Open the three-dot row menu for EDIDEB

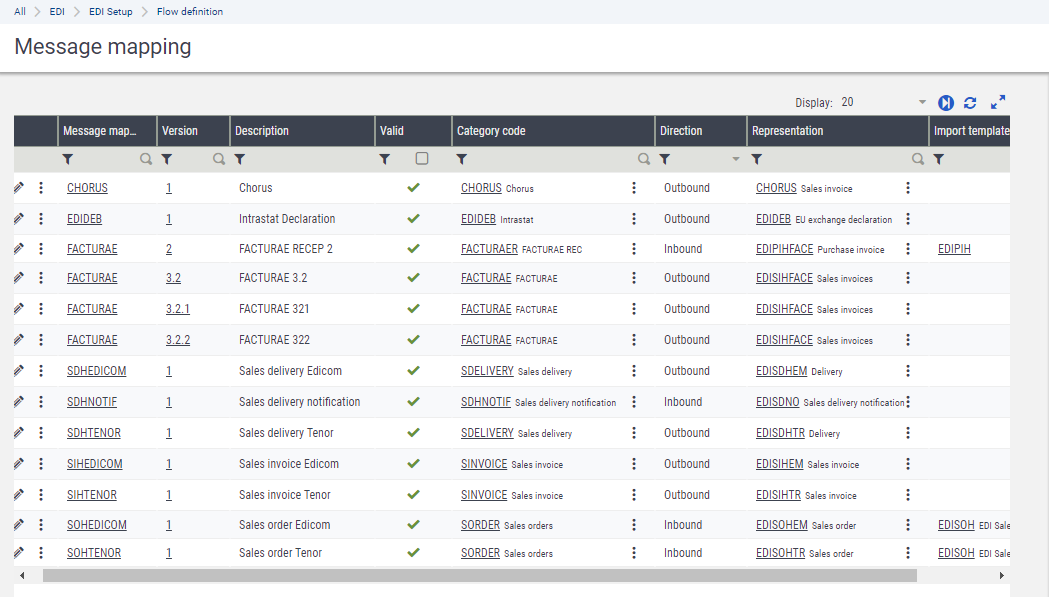41,219
